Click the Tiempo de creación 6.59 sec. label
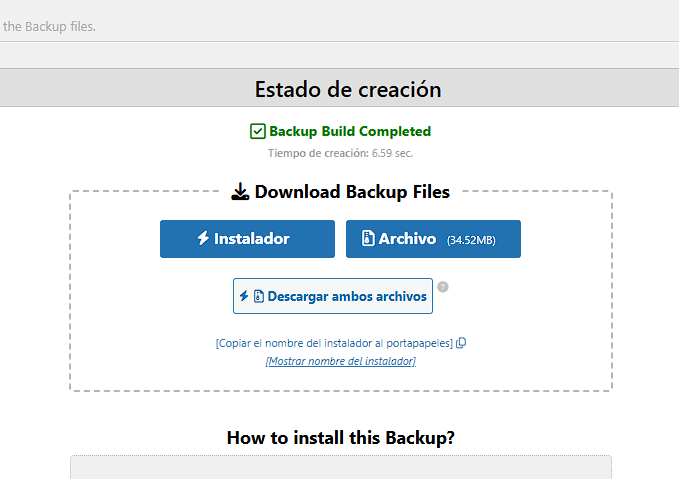Image resolution: width=679 pixels, height=479 pixels. pyautogui.click(x=340, y=153)
